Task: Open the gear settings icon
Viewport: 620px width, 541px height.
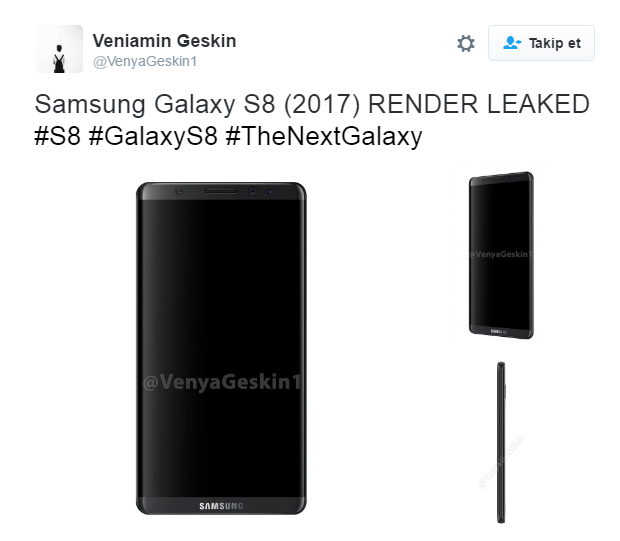Action: pyautogui.click(x=466, y=43)
